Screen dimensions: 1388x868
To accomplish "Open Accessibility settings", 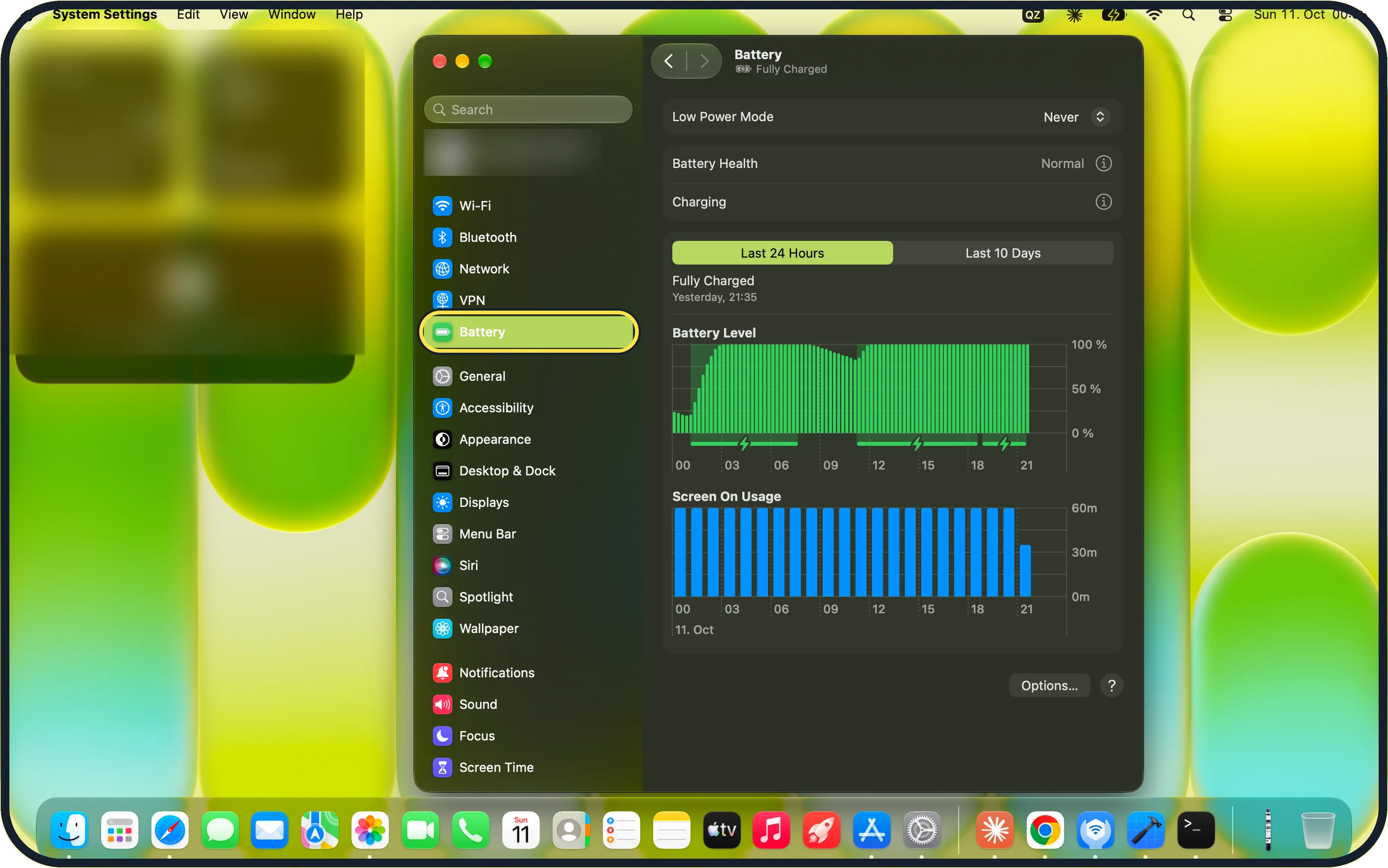I will pyautogui.click(x=528, y=407).
